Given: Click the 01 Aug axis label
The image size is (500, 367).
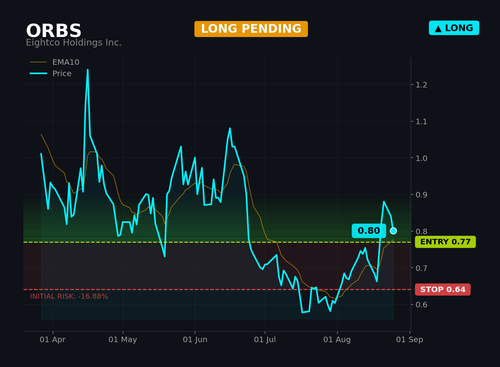Looking at the screenshot, I should tap(337, 340).
